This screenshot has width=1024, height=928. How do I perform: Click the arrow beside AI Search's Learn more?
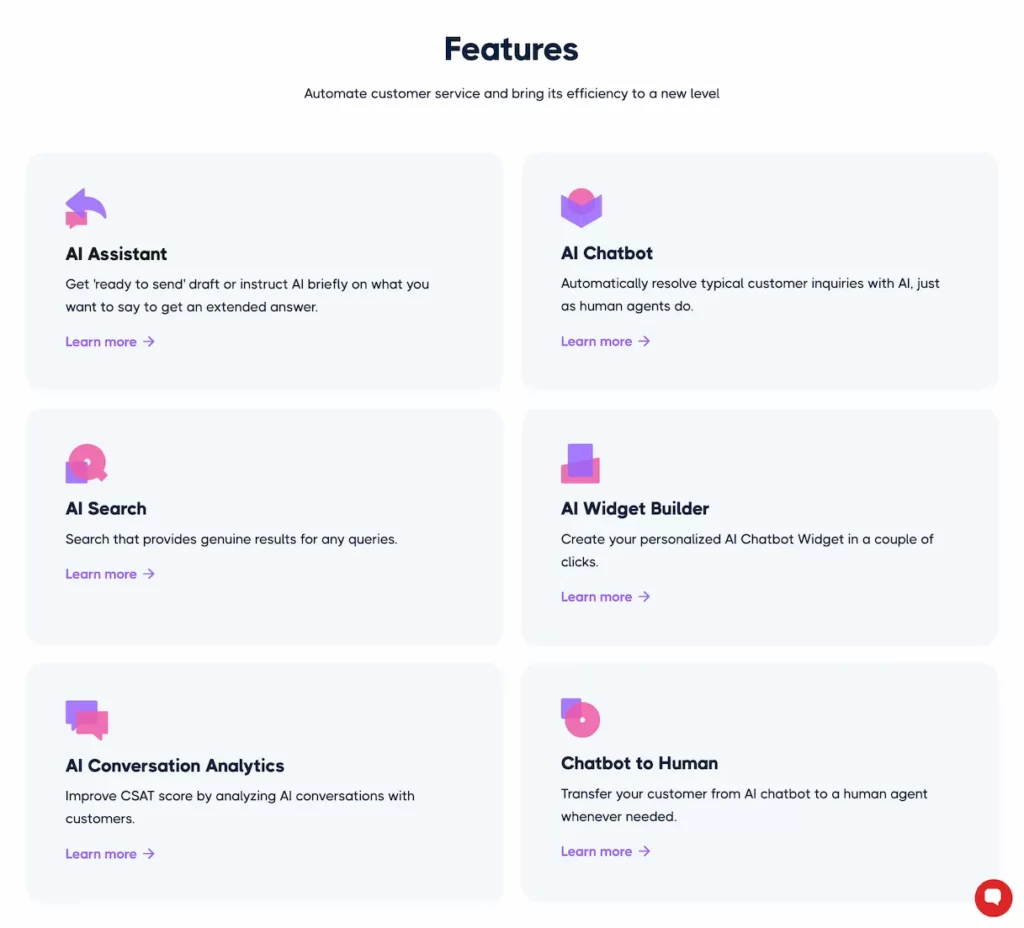pos(149,573)
